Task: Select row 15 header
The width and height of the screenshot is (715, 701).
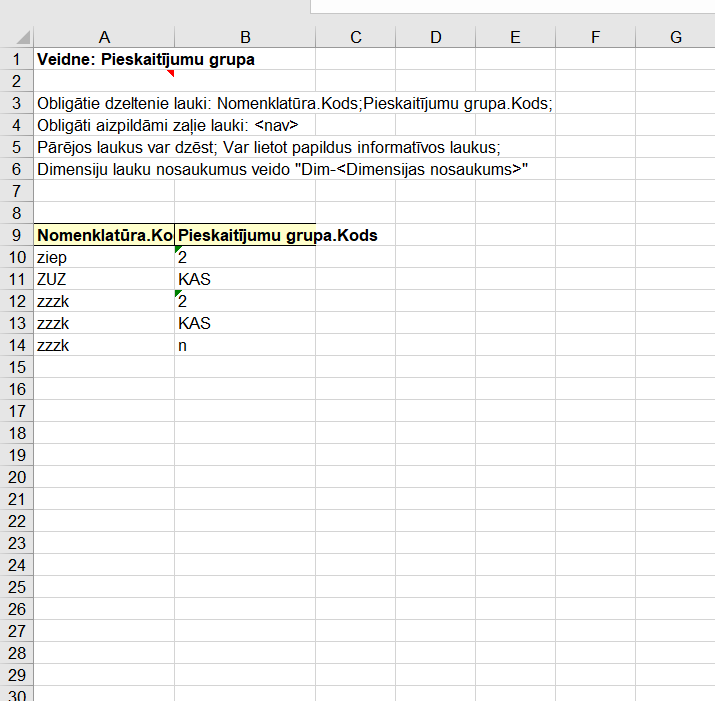Action: [16, 367]
